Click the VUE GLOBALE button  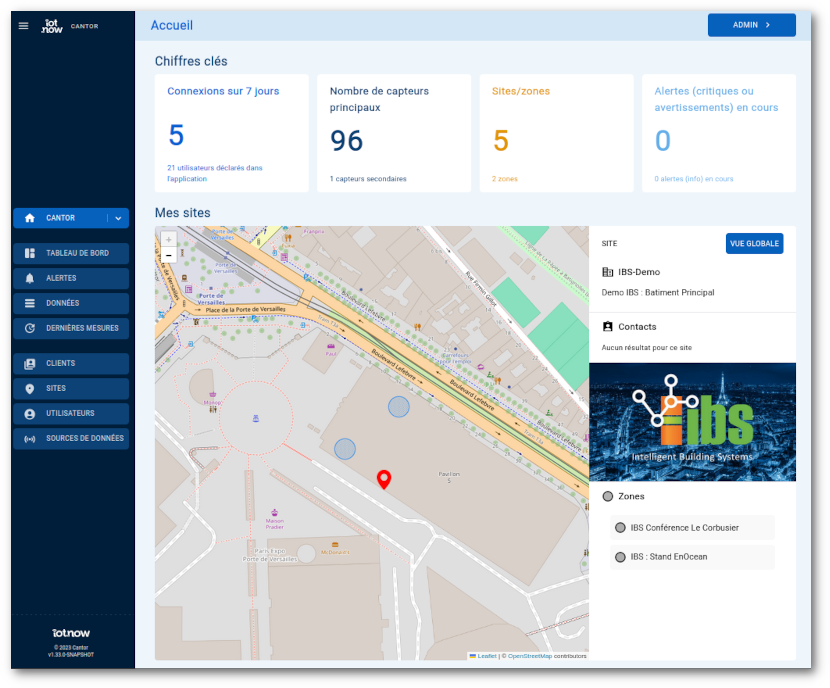pyautogui.click(x=754, y=243)
